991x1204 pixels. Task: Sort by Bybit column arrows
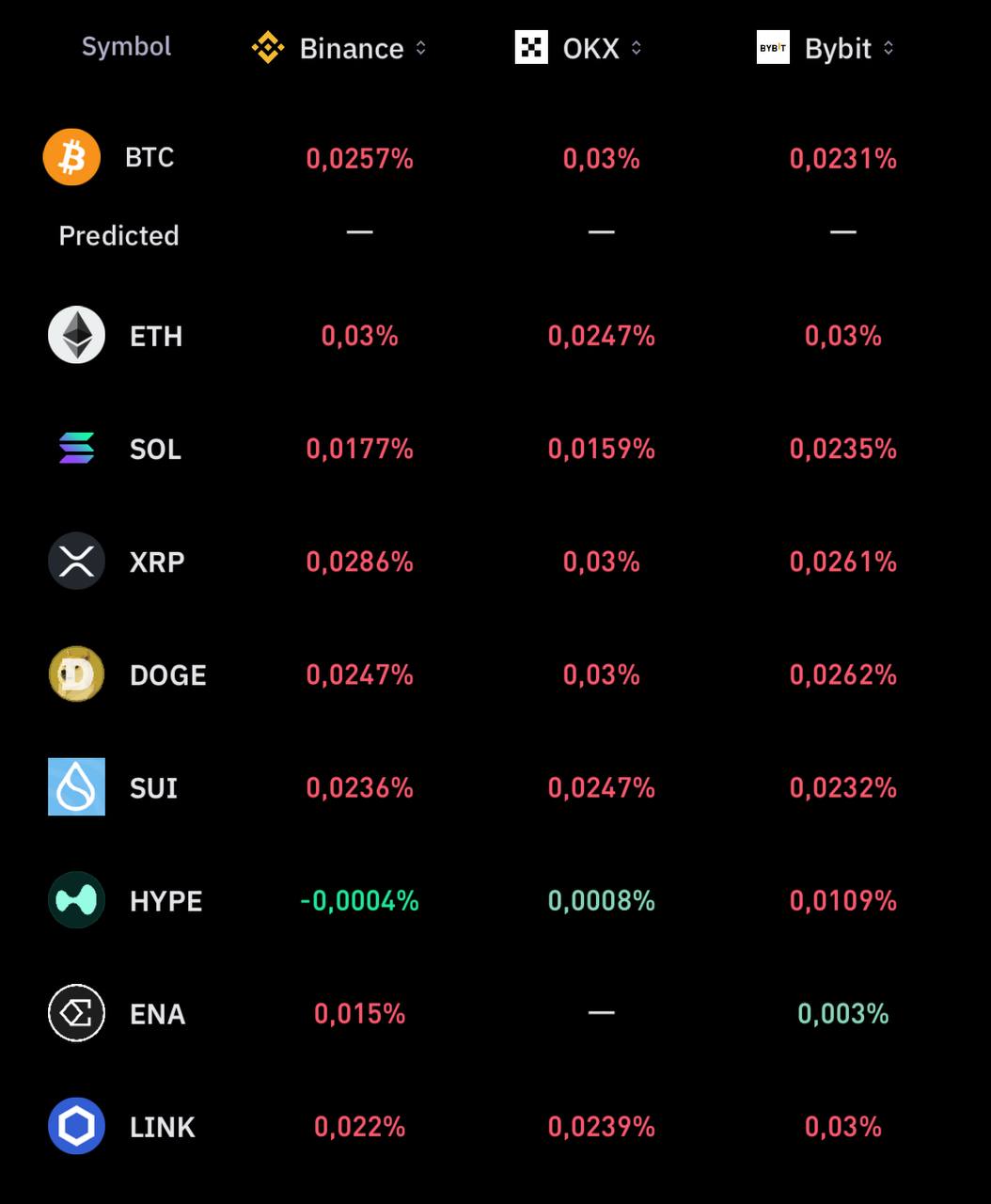(x=889, y=48)
